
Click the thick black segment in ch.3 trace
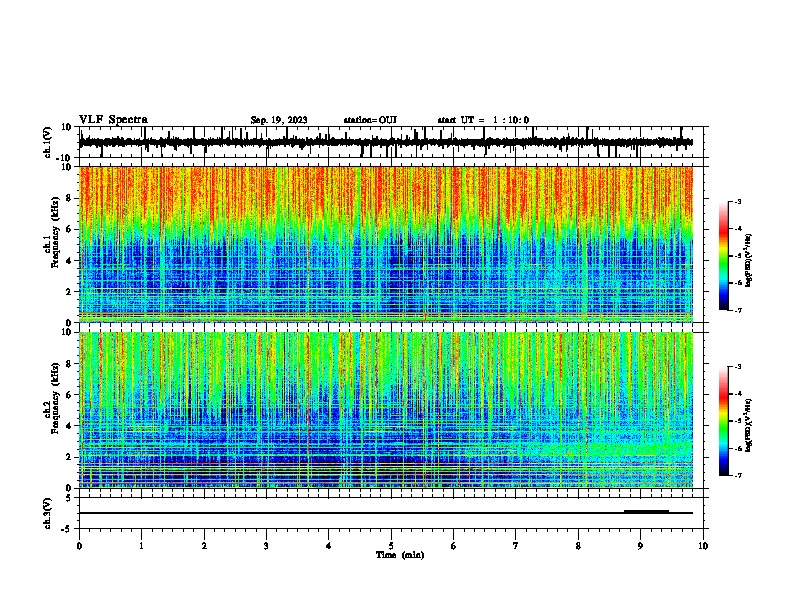(647, 512)
